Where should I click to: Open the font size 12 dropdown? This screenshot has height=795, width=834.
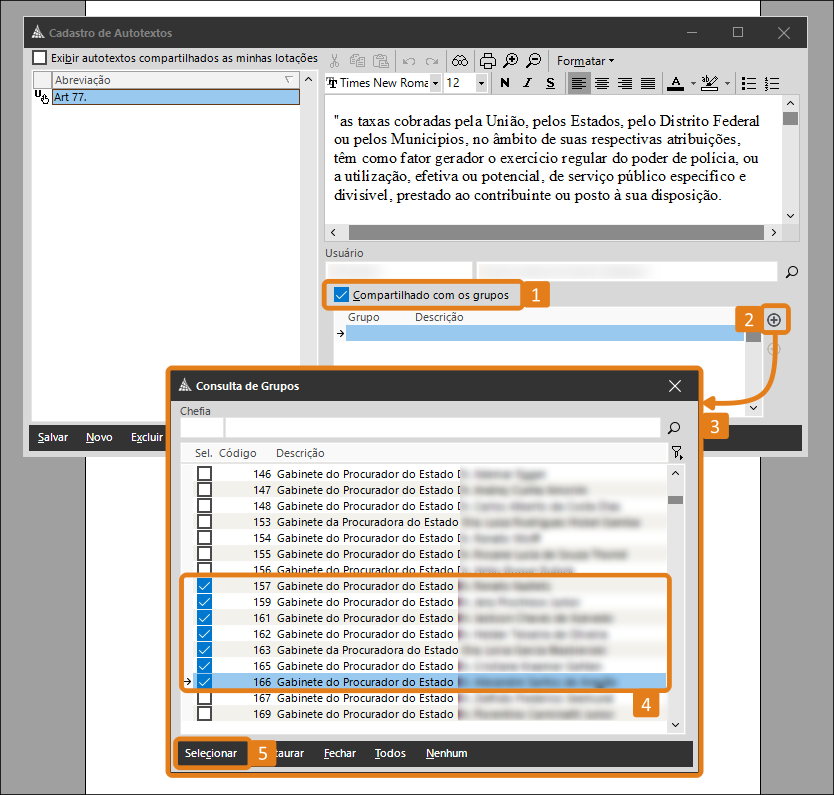[481, 83]
